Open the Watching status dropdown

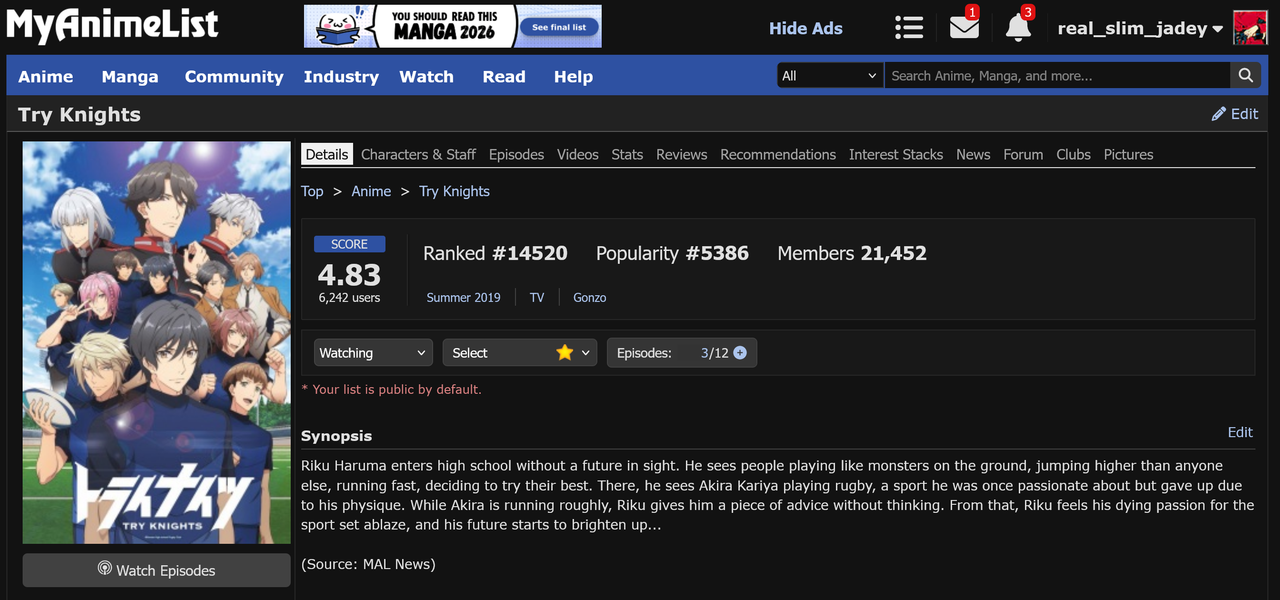point(374,353)
